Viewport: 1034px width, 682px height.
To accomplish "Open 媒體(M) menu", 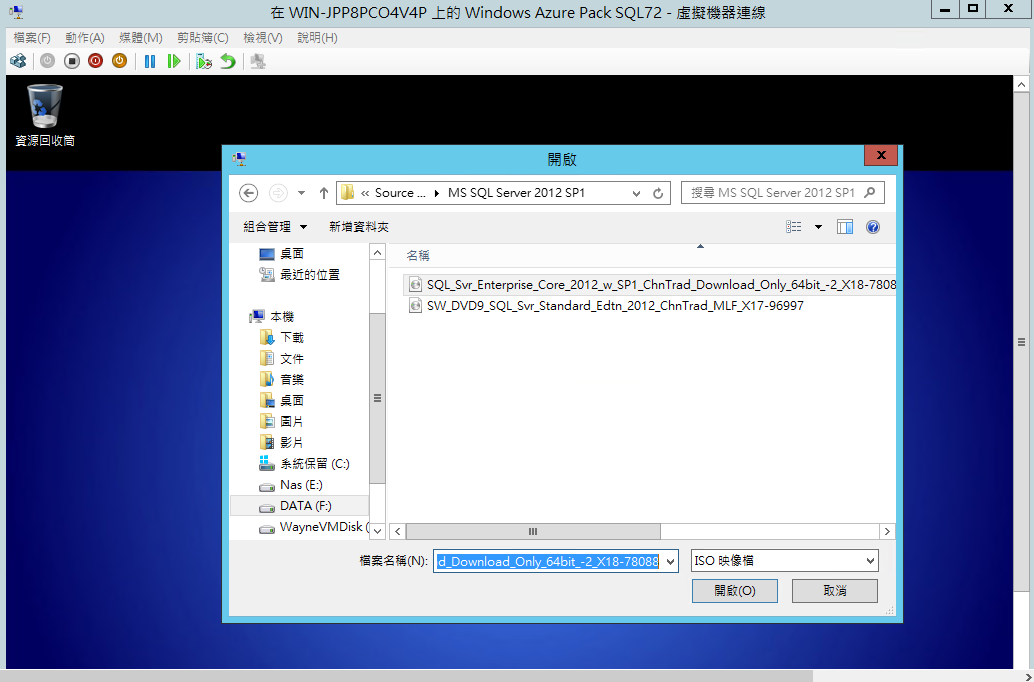I will tap(140, 38).
